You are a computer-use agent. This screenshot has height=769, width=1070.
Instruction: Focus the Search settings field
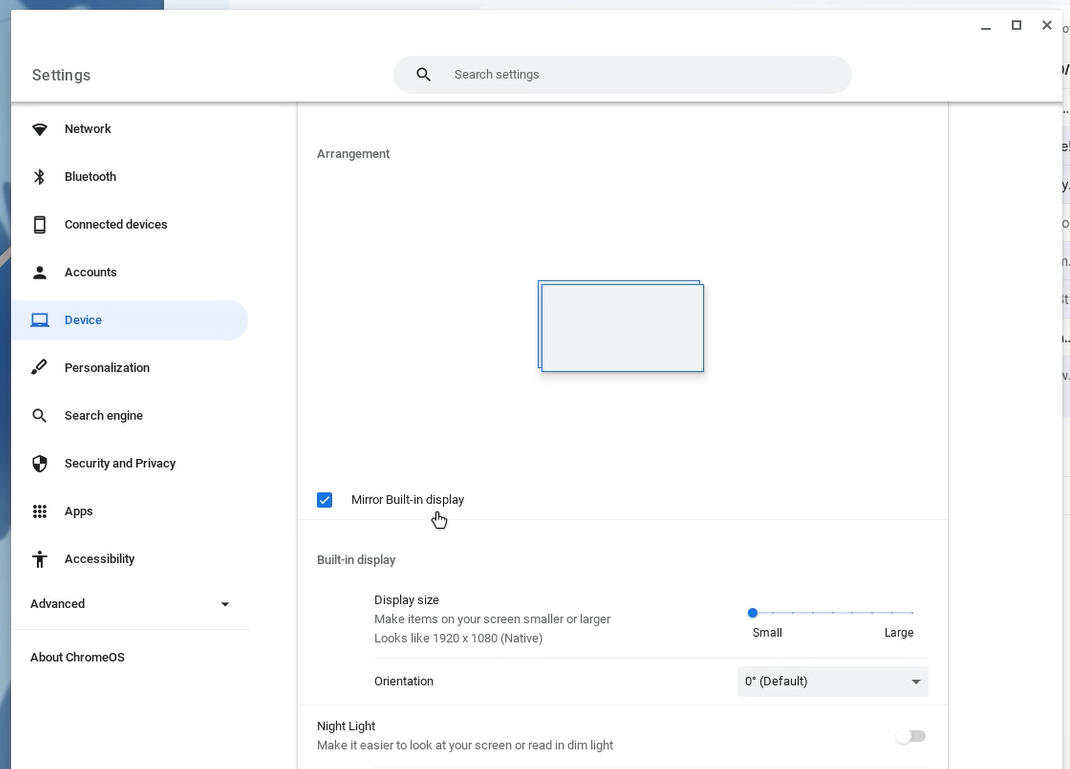tap(640, 75)
